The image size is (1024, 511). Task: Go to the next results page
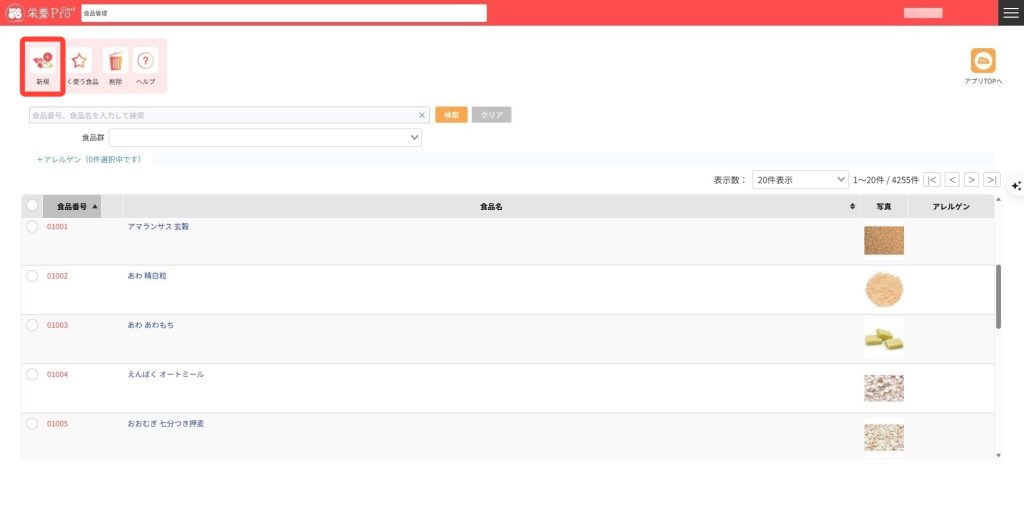click(971, 180)
